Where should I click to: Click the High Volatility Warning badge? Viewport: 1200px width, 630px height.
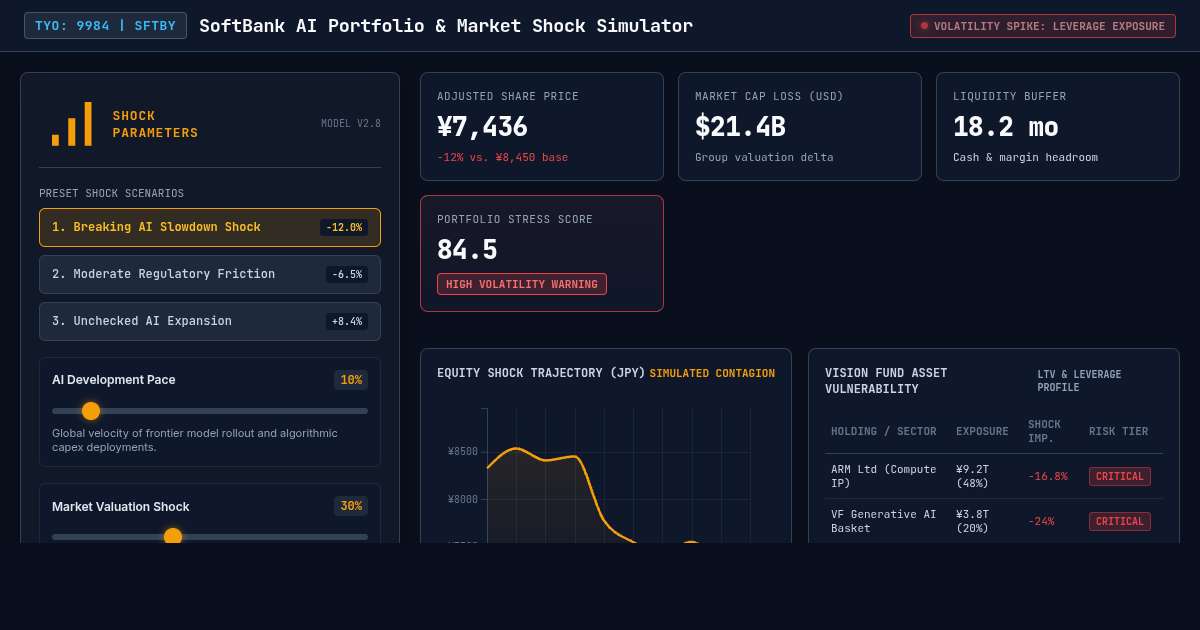point(522,284)
